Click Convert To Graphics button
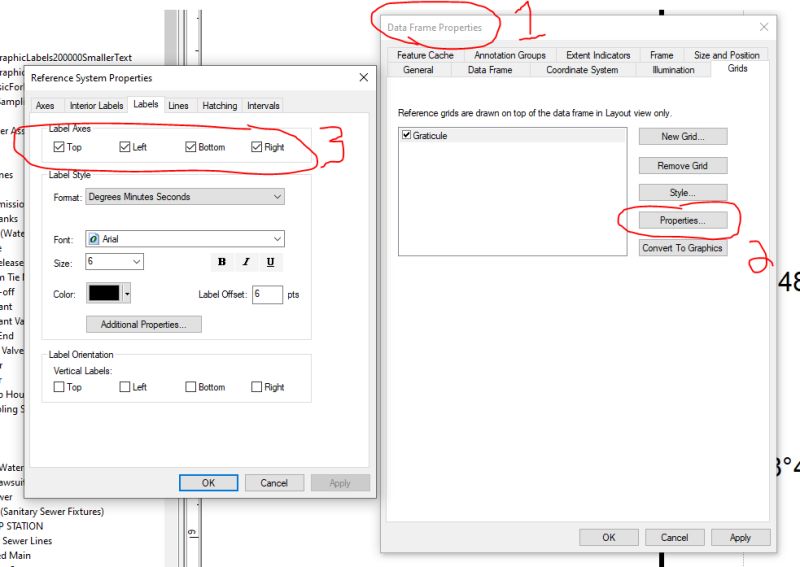 coord(683,248)
